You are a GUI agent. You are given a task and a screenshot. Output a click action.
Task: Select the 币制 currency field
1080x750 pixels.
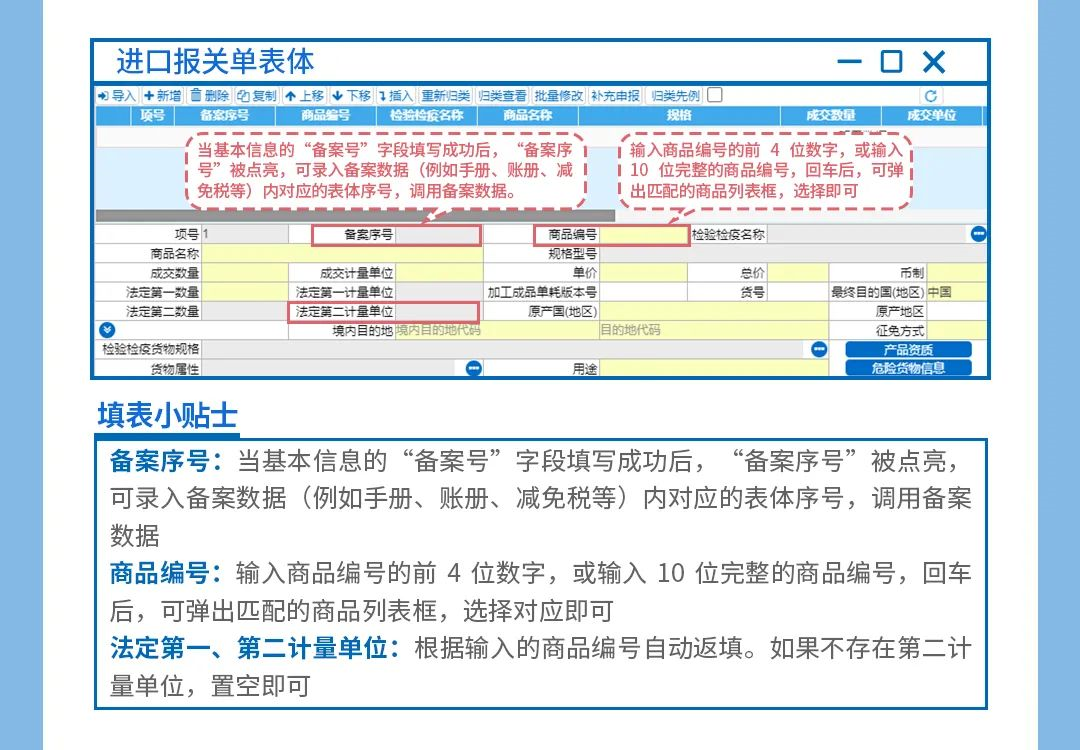point(957,273)
